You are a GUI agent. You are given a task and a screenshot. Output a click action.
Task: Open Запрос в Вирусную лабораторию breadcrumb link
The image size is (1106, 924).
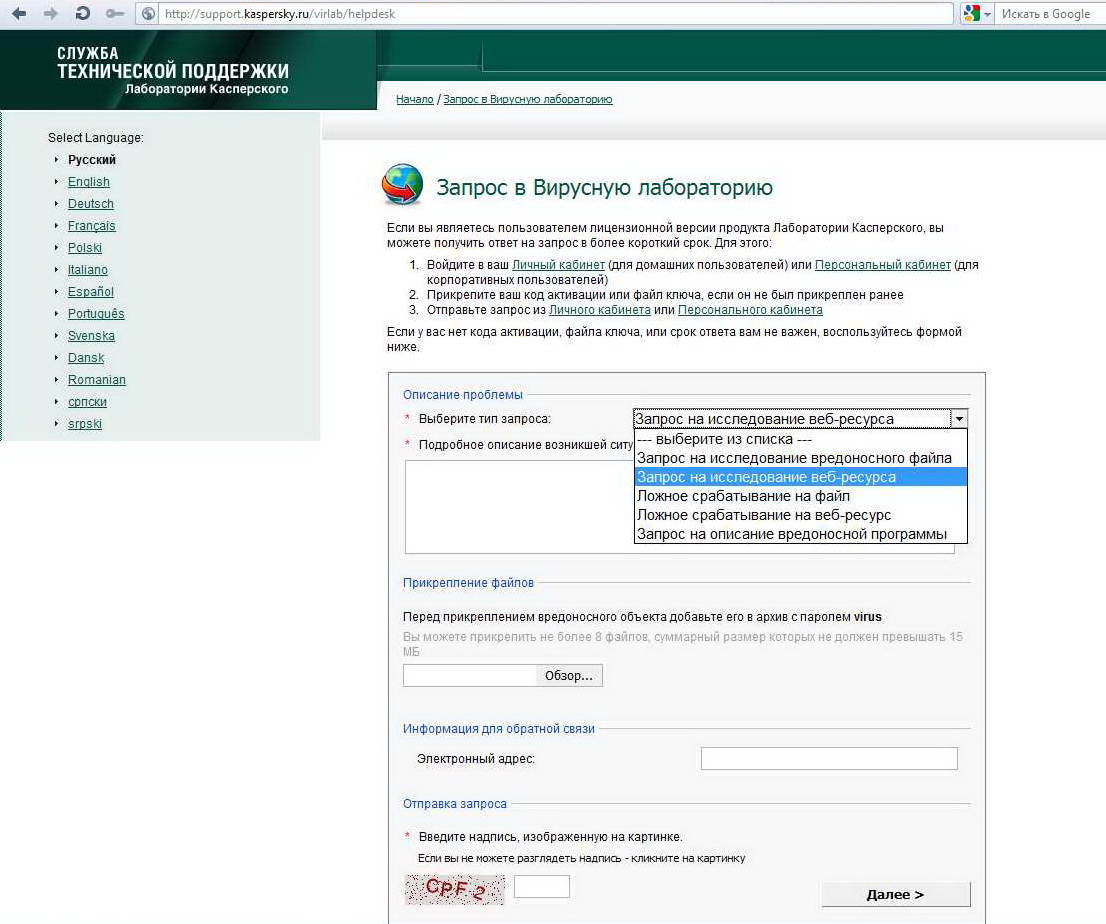pyautogui.click(x=528, y=99)
